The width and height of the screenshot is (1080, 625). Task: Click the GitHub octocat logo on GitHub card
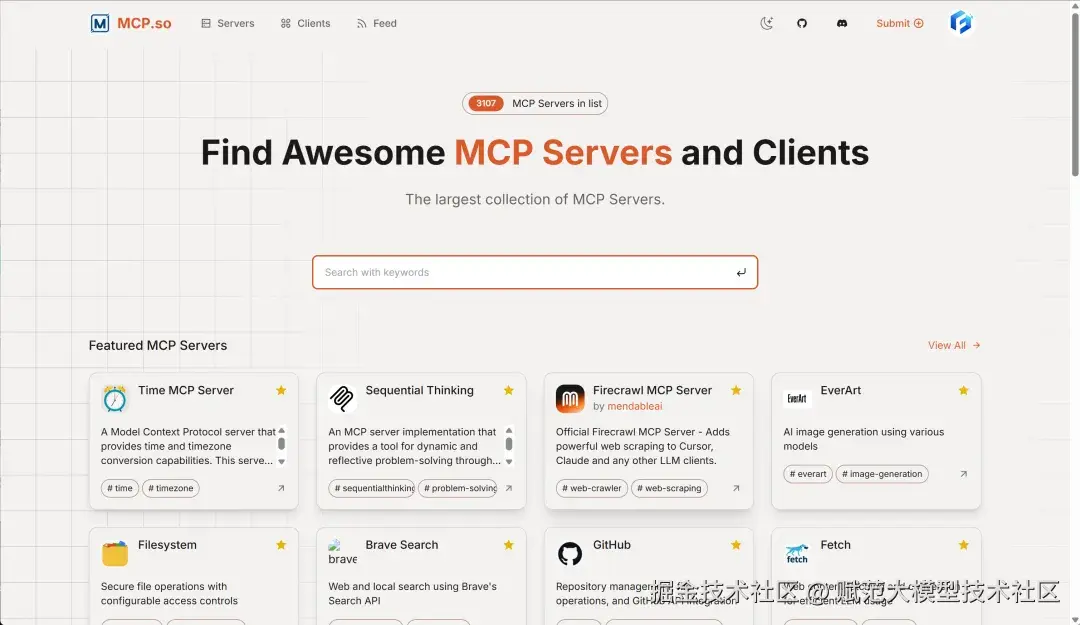(x=570, y=553)
